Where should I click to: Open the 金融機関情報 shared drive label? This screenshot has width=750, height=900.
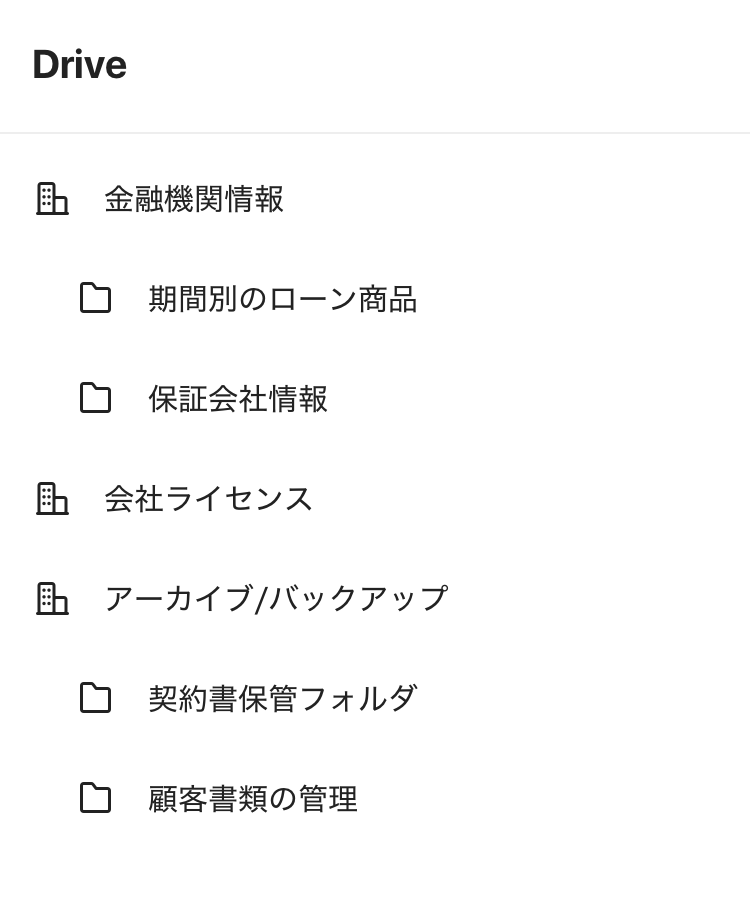tap(194, 199)
